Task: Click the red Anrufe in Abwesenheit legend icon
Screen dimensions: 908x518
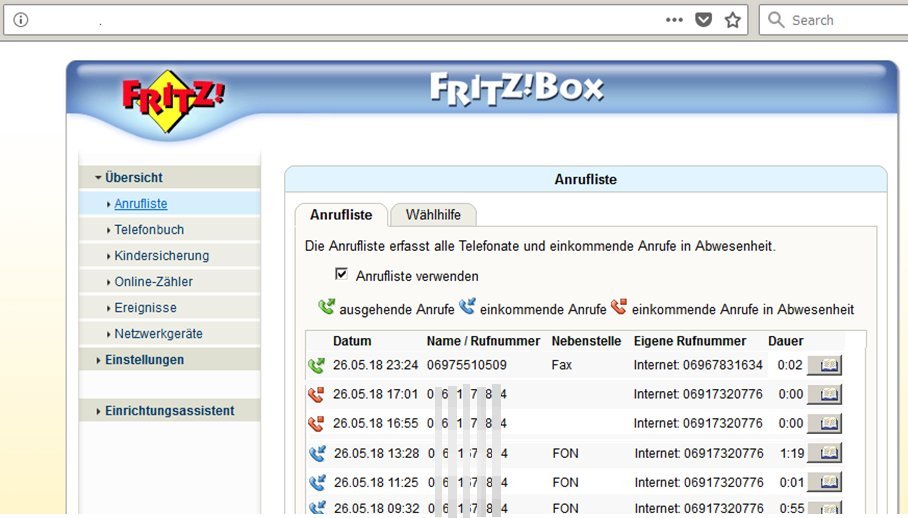Action: click(619, 306)
